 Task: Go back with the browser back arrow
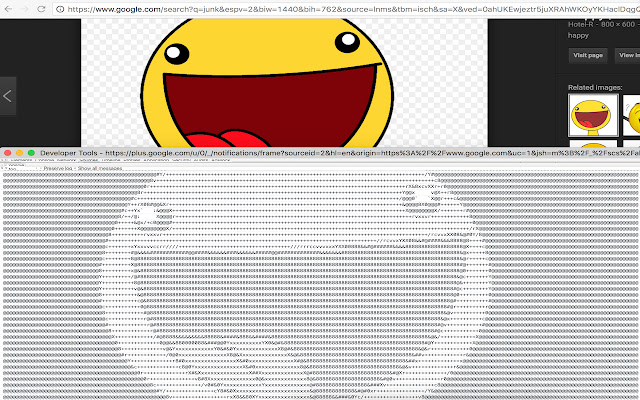8,9
